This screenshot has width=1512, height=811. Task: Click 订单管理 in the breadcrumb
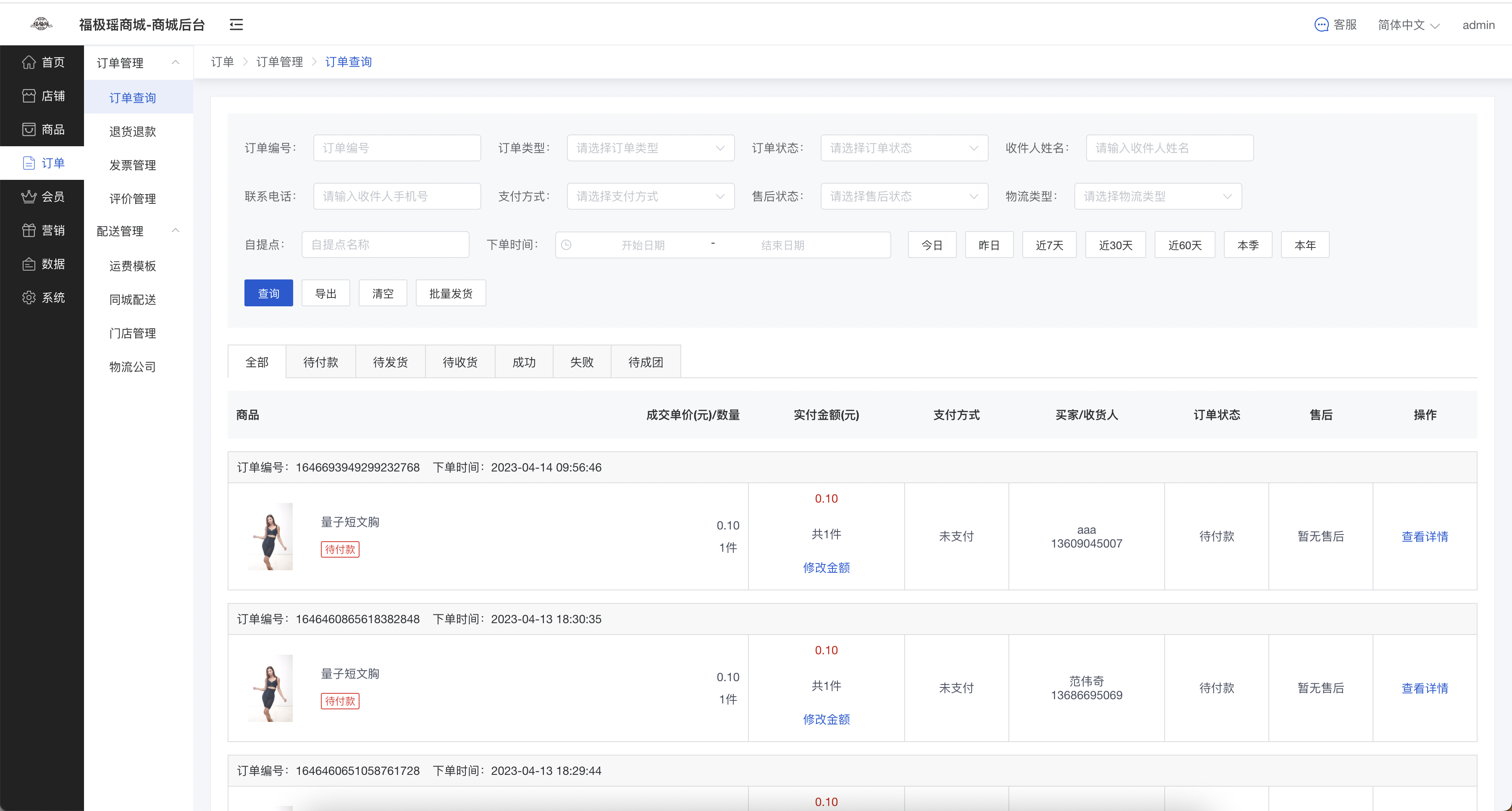[279, 62]
